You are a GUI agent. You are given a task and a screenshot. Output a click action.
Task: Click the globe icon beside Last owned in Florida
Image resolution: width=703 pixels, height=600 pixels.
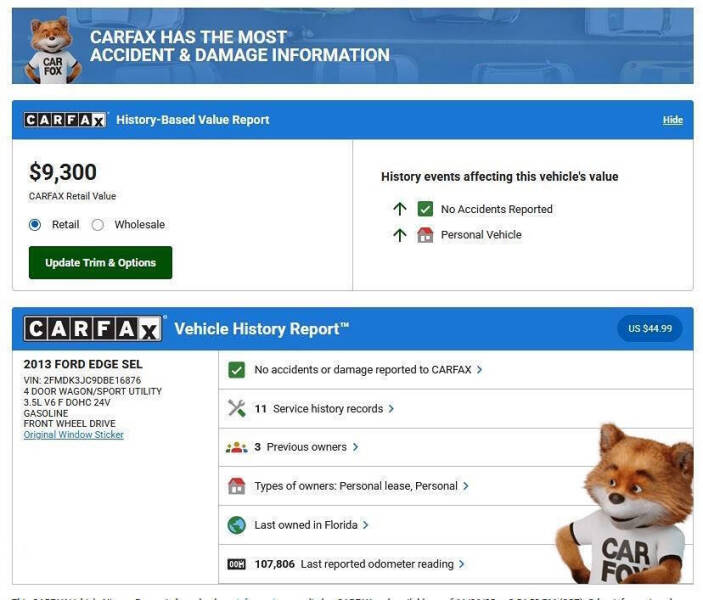[x=236, y=525]
